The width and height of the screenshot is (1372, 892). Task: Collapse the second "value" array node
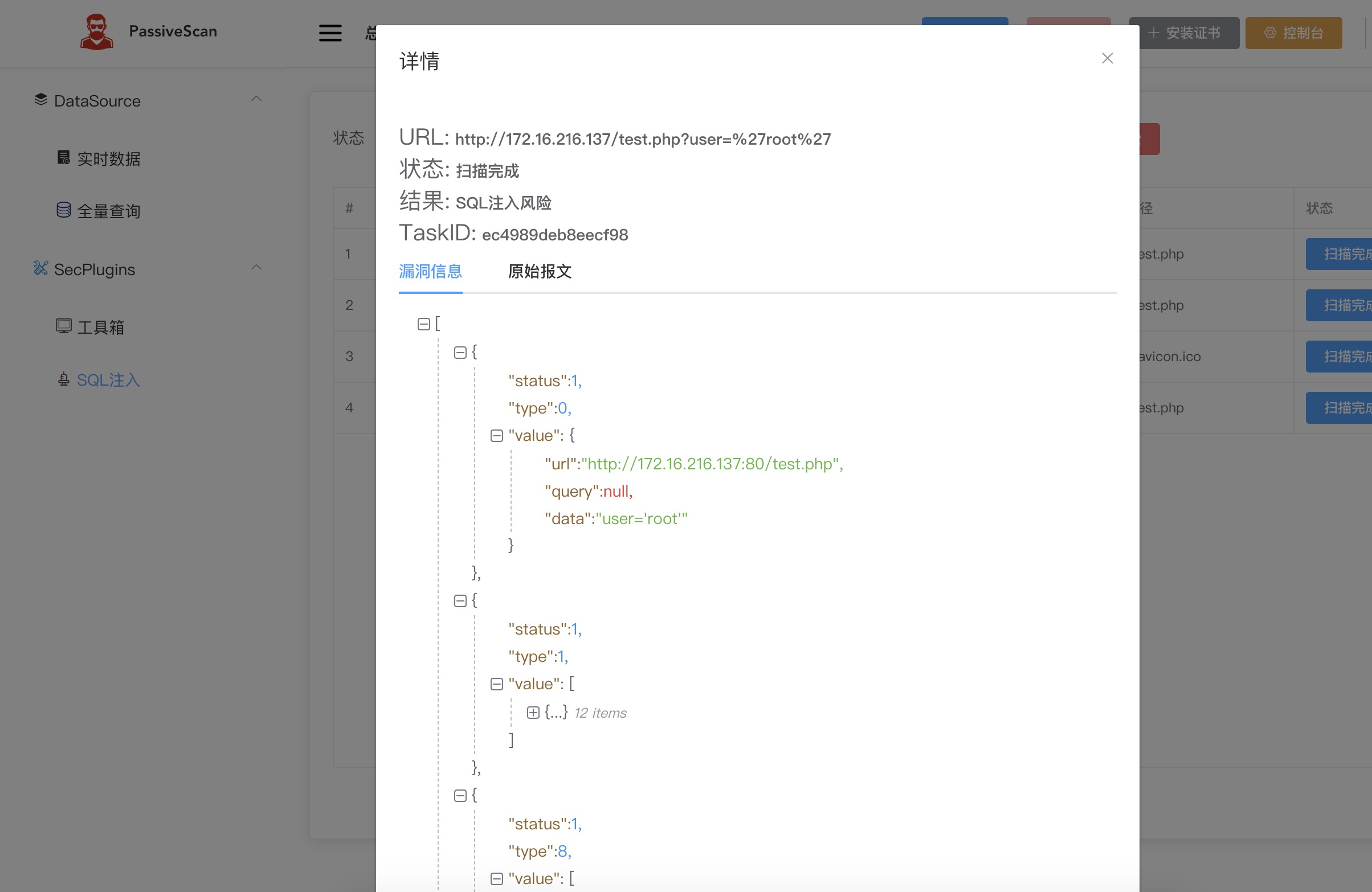pyautogui.click(x=496, y=684)
